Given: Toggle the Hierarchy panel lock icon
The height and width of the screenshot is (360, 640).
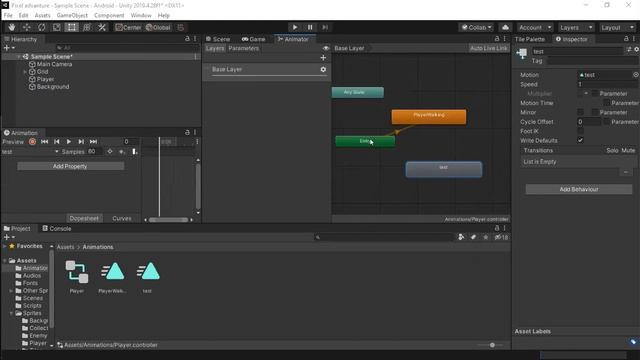Looking at the screenshot, I should pos(187,39).
